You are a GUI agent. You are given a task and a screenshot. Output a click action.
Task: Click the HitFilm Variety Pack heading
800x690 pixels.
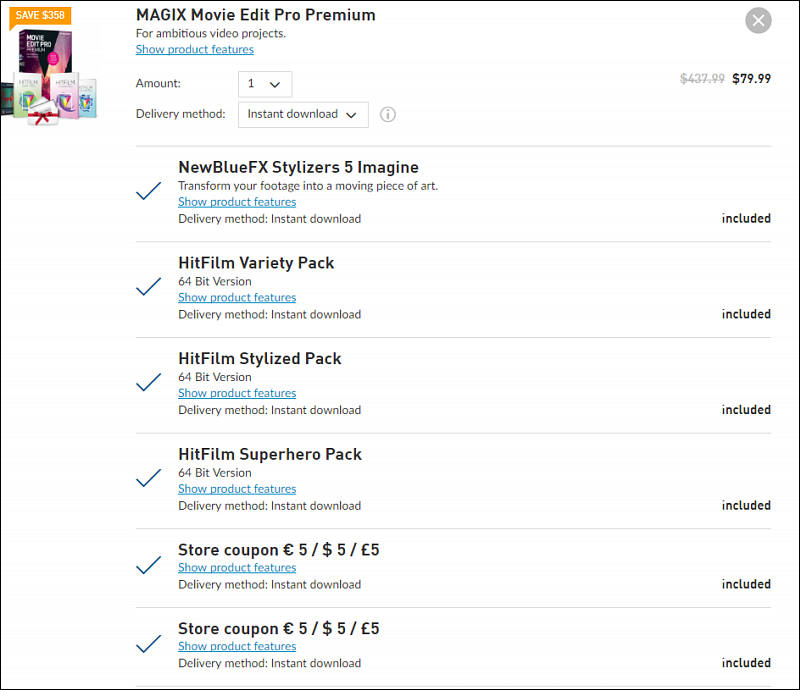[x=256, y=263]
